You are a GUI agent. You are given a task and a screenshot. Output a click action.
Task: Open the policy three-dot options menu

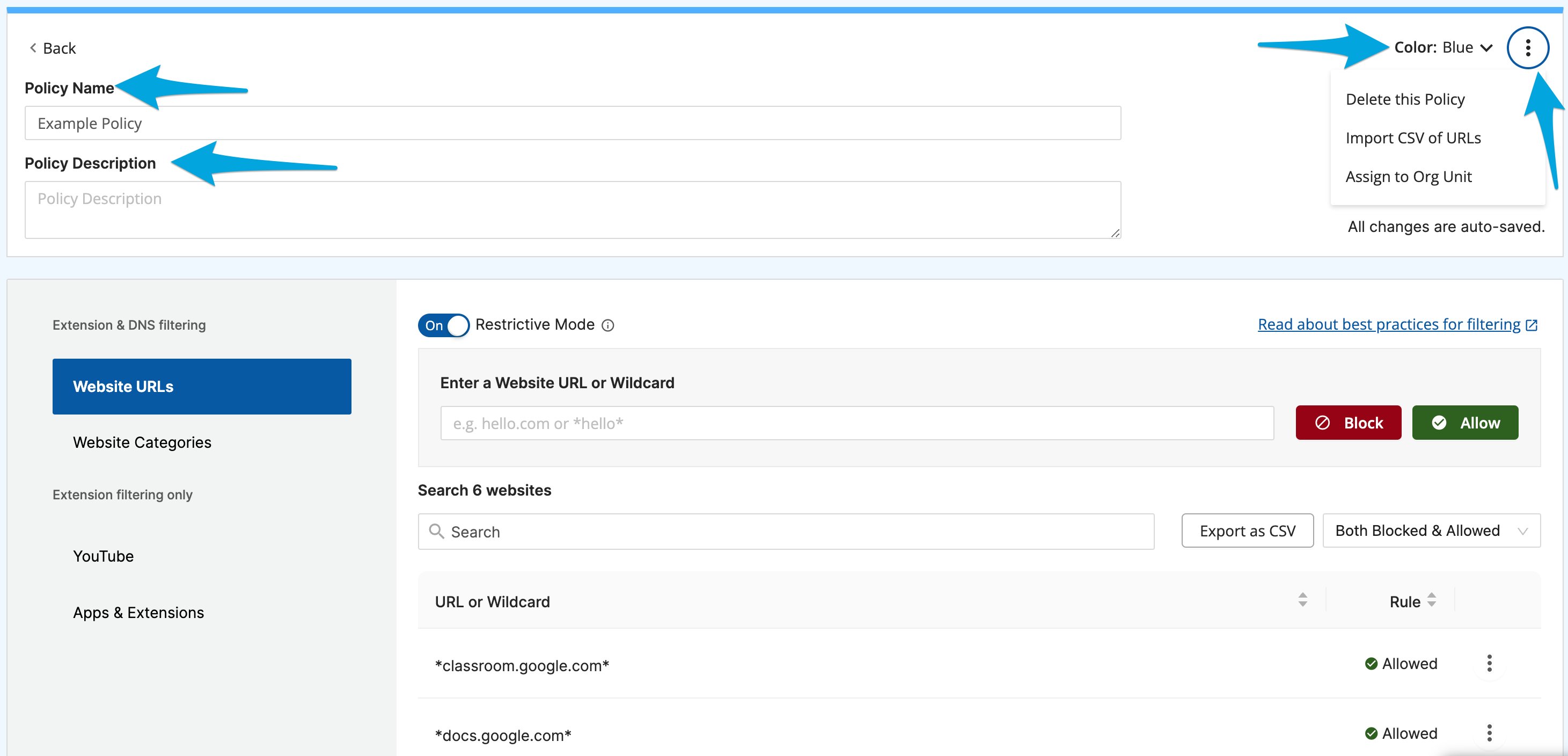pos(1527,47)
